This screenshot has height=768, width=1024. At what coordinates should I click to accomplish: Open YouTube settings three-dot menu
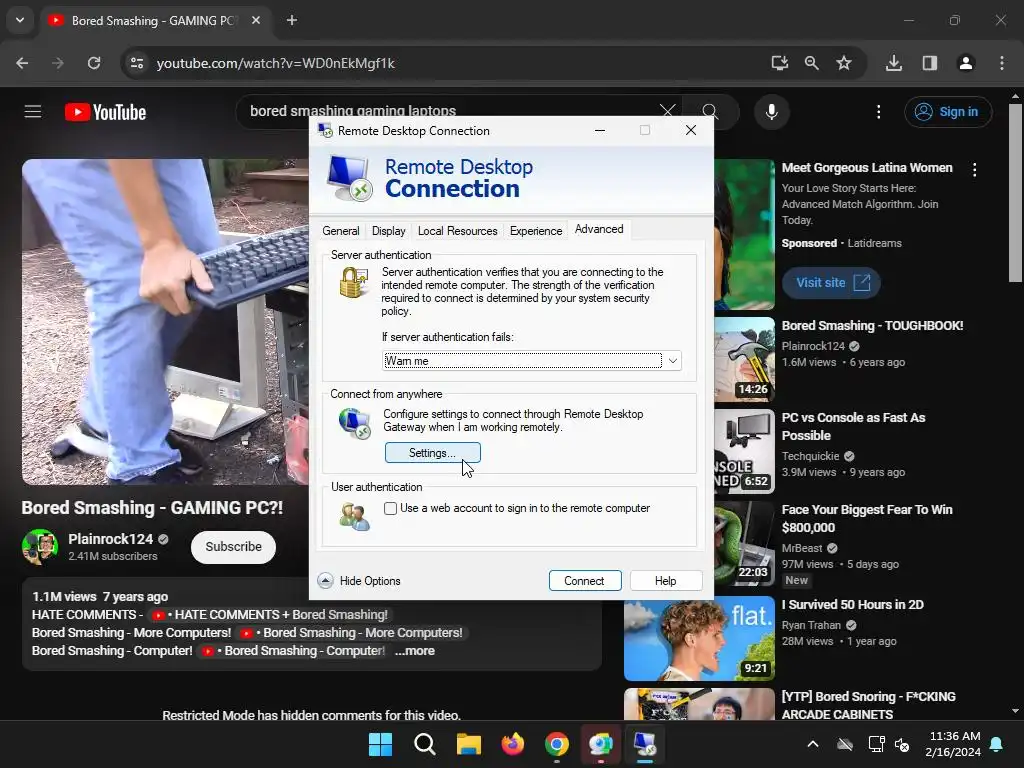(x=878, y=112)
